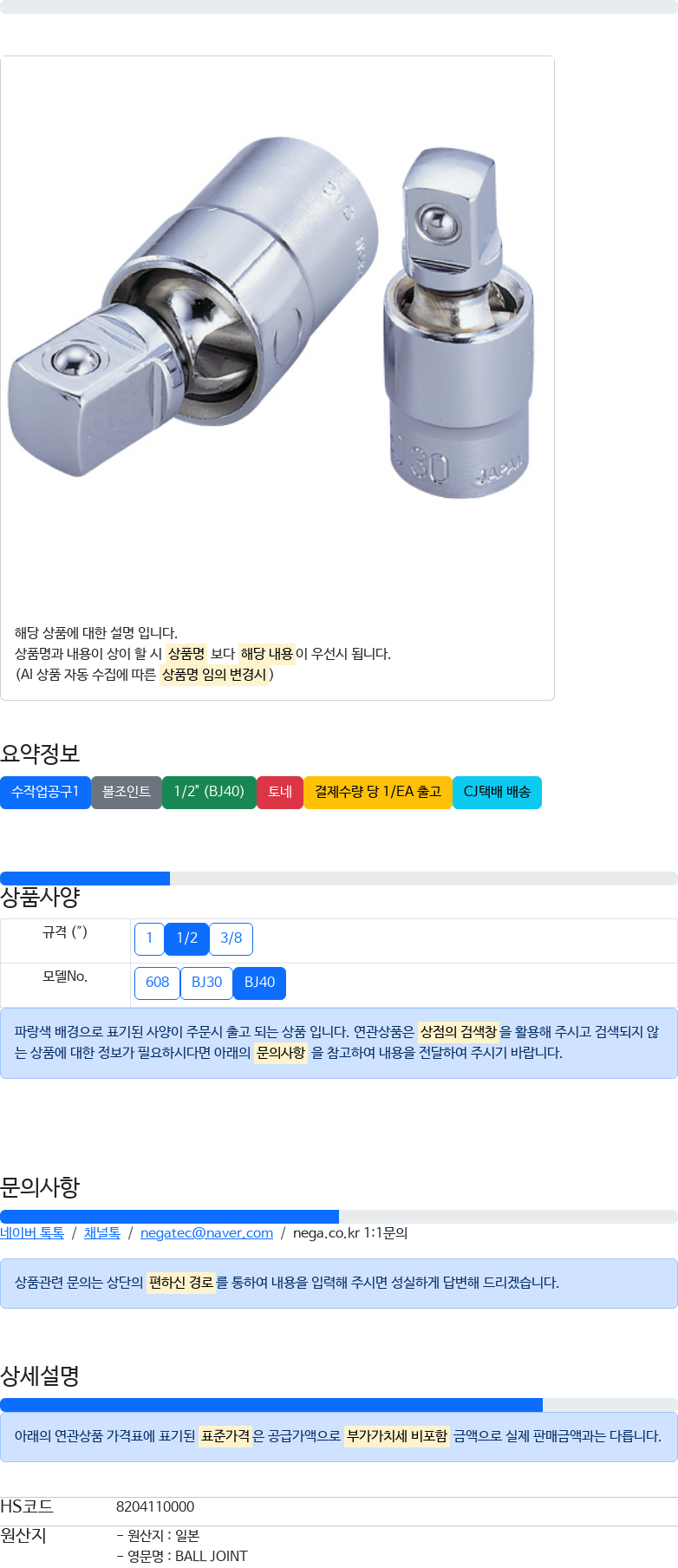The image size is (678, 1568).
Task: Select the CJ택배 배송 shipping badge
Action: point(497,793)
